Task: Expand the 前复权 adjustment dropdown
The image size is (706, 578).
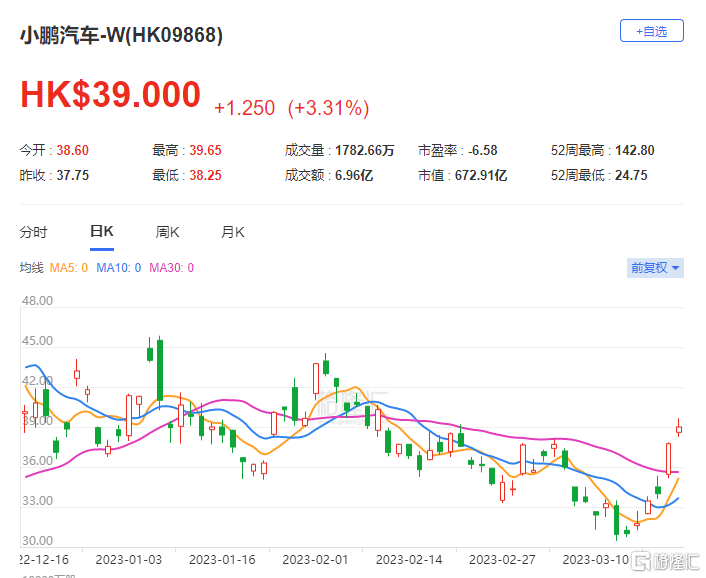Action: 655,268
